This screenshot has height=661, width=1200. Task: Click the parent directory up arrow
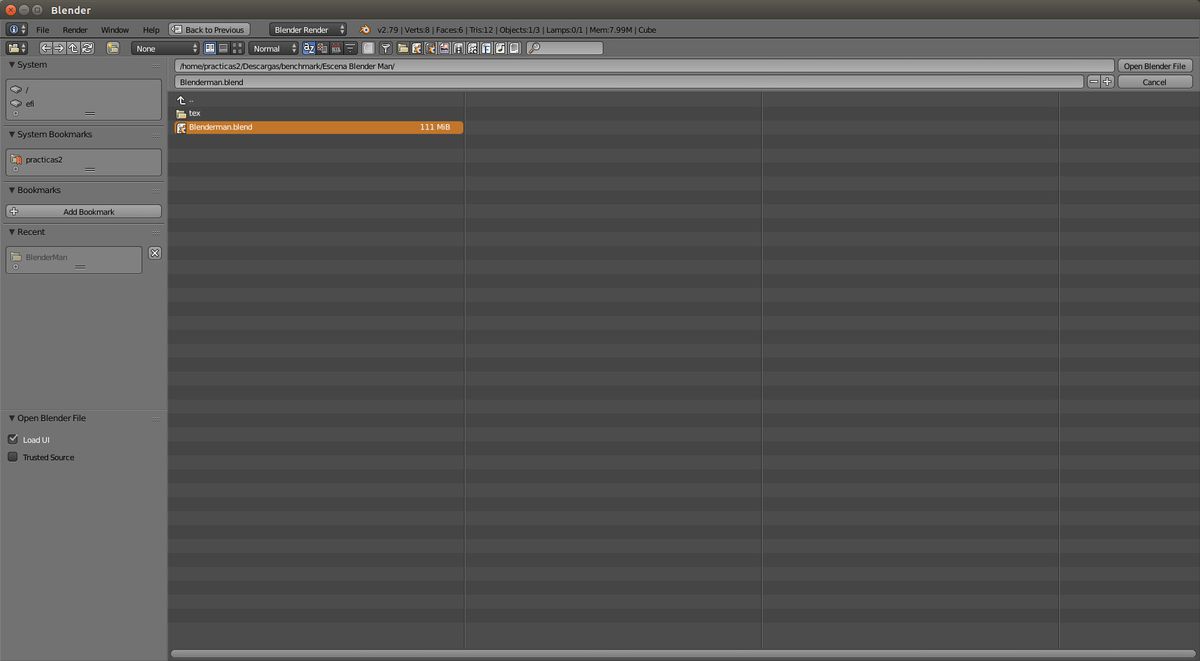pyautogui.click(x=73, y=48)
